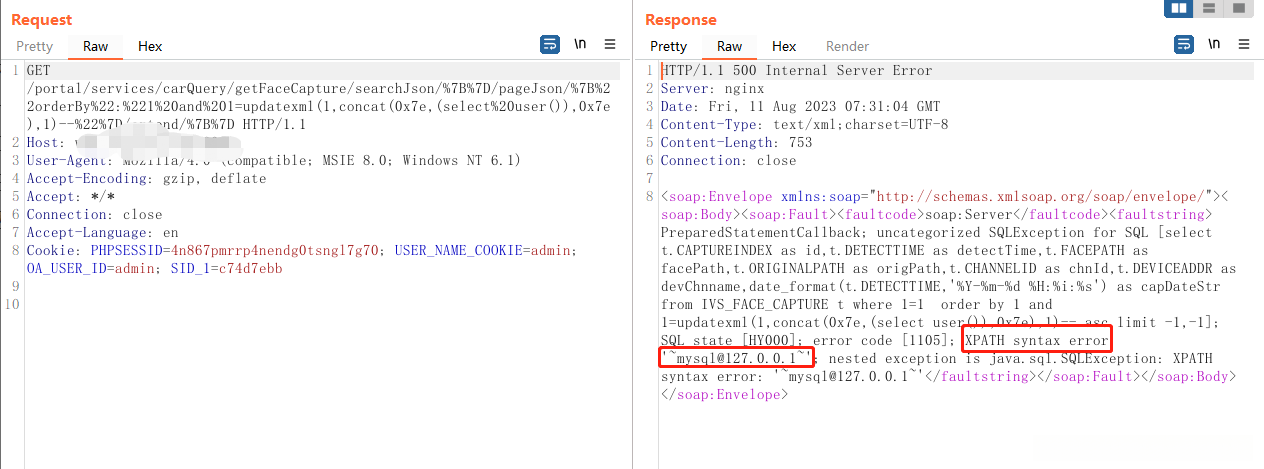Click the Date header in response
Screen dimensions: 1264x469
[801, 107]
